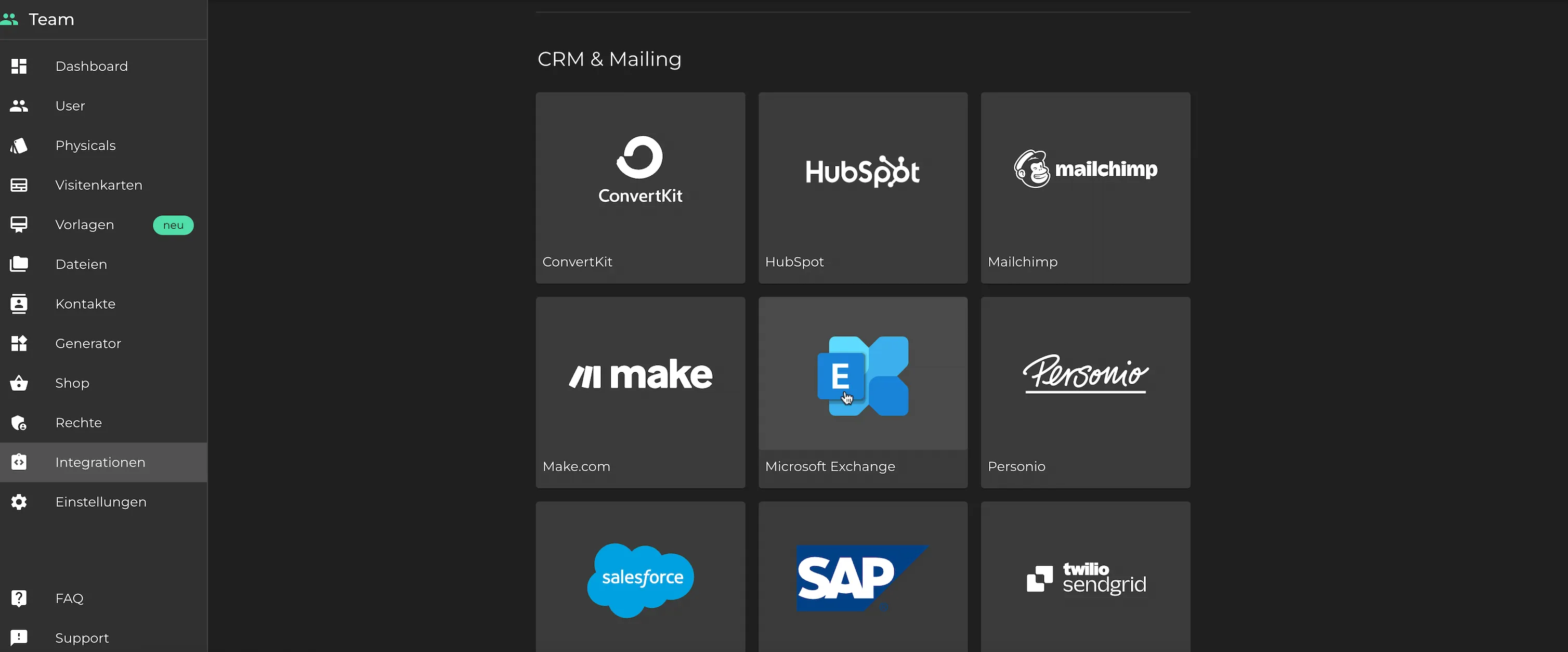This screenshot has width=1568, height=652.
Task: Click the Dateien folder icon
Action: [19, 264]
